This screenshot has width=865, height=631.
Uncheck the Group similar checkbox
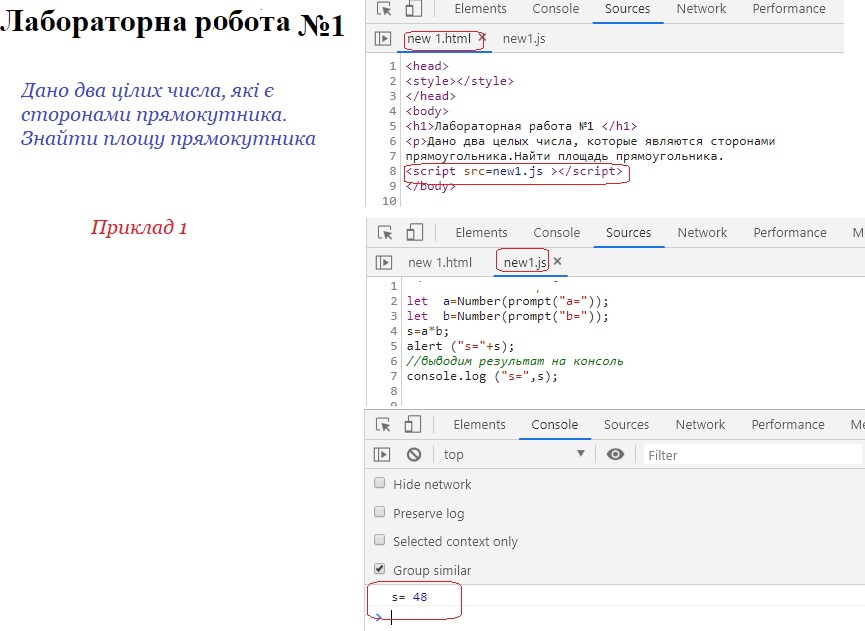pos(380,569)
